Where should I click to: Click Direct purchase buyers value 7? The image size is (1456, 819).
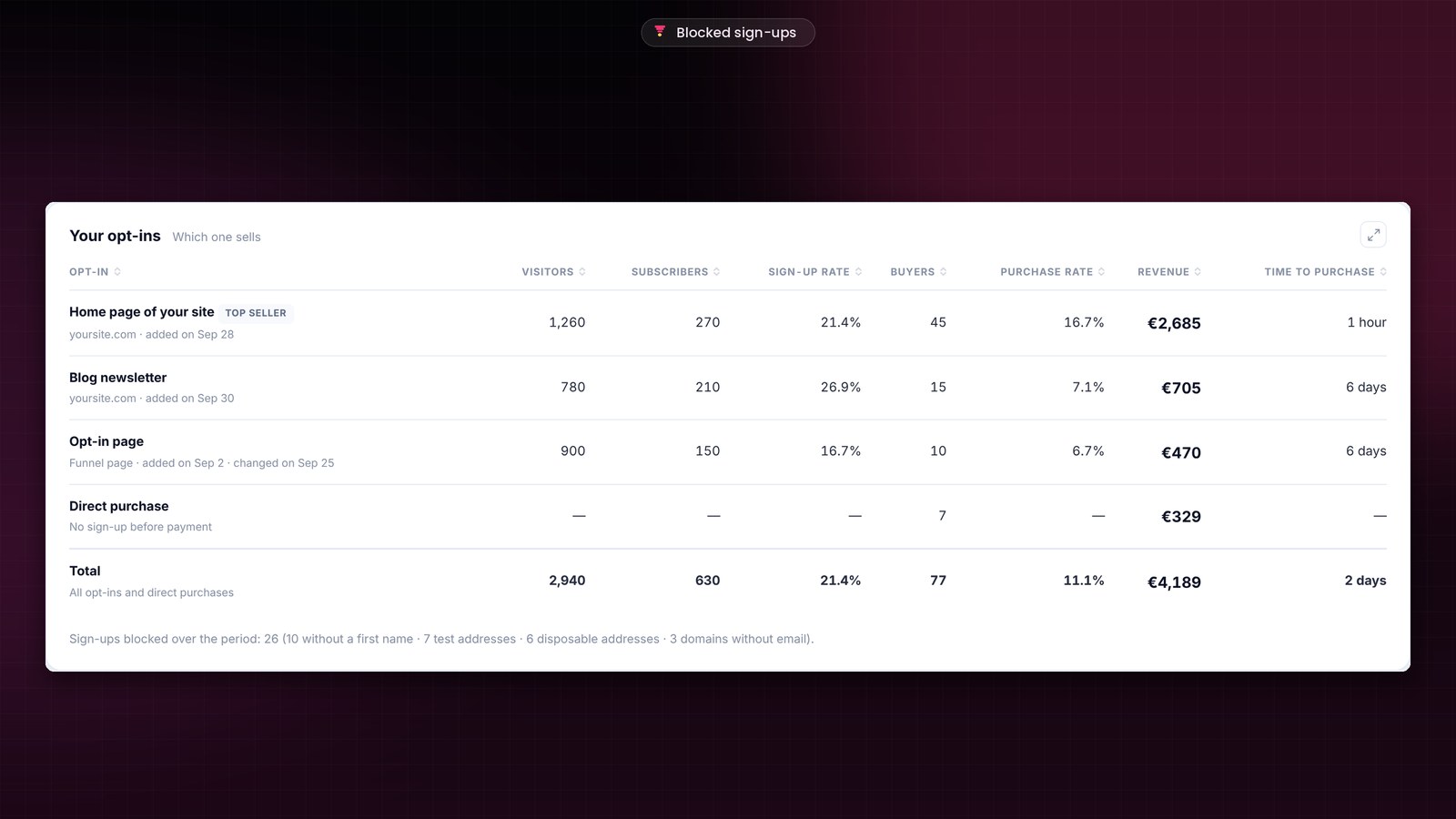click(942, 516)
